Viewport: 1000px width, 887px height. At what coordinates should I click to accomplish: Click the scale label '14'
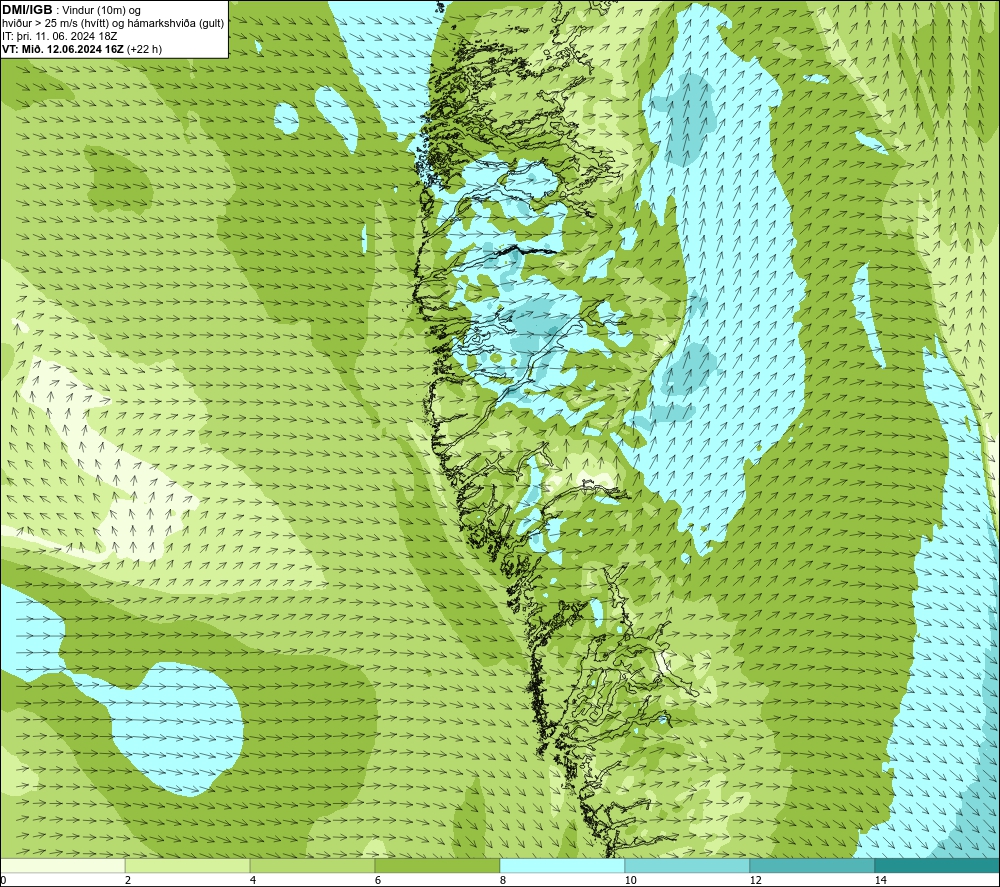pos(881,880)
